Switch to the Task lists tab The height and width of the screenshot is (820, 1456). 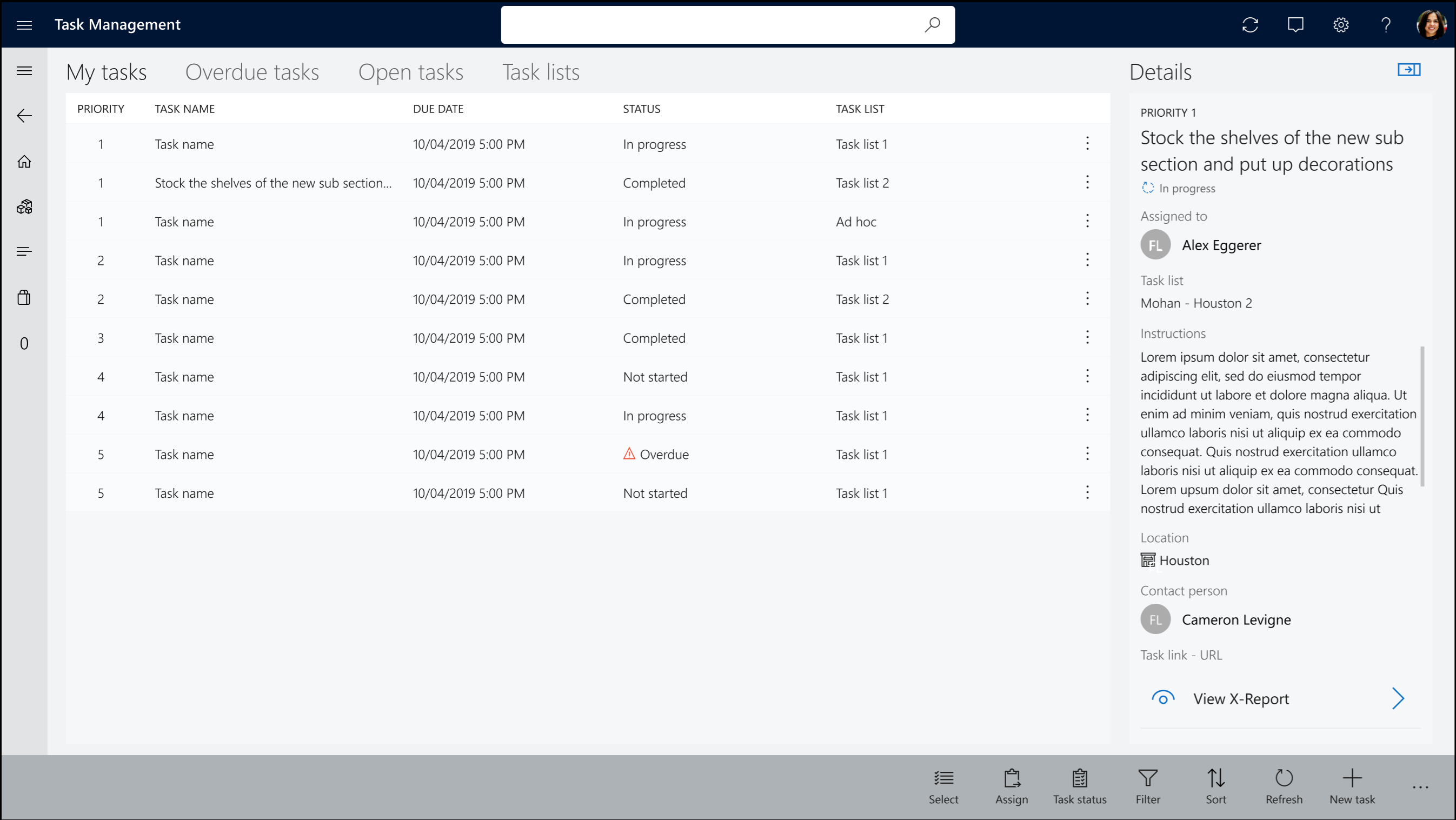541,71
